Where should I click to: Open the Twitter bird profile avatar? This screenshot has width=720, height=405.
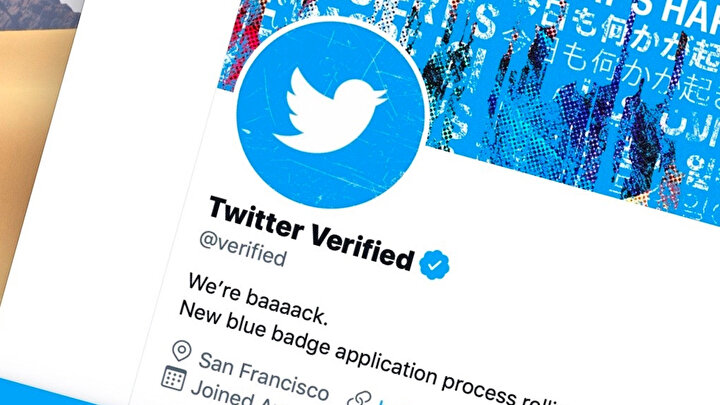(331, 113)
